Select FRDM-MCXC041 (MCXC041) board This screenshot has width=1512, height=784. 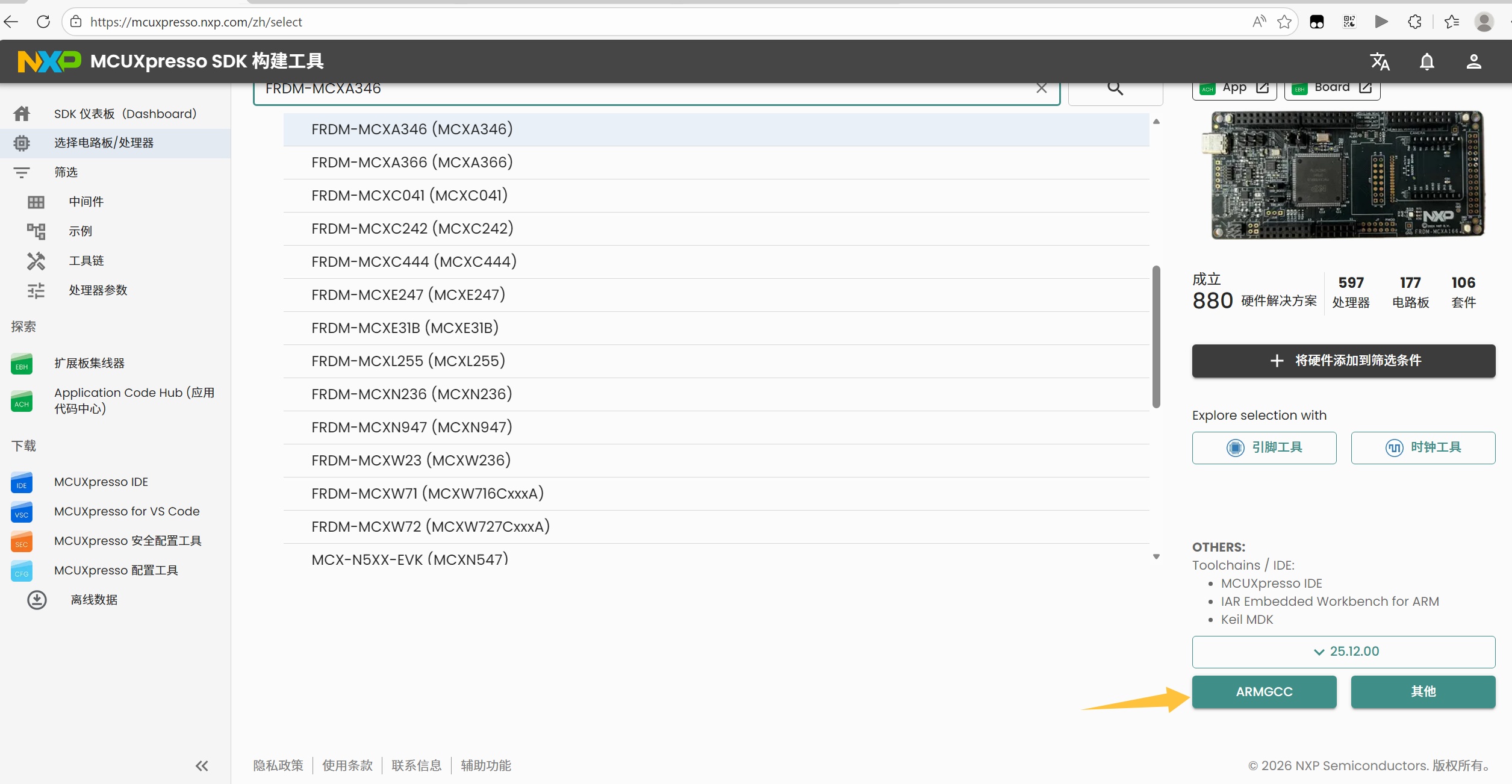pos(716,196)
